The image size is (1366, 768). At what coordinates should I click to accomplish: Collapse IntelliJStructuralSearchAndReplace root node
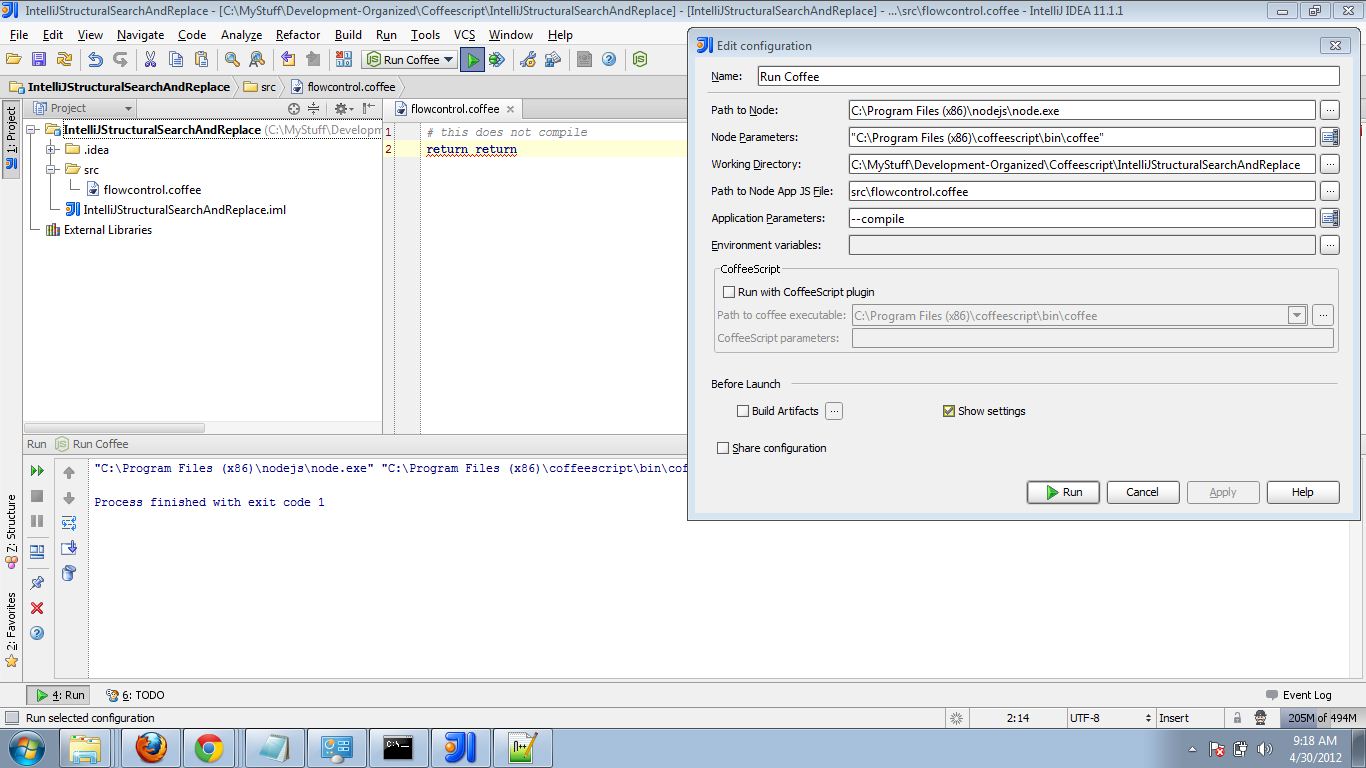[33, 130]
